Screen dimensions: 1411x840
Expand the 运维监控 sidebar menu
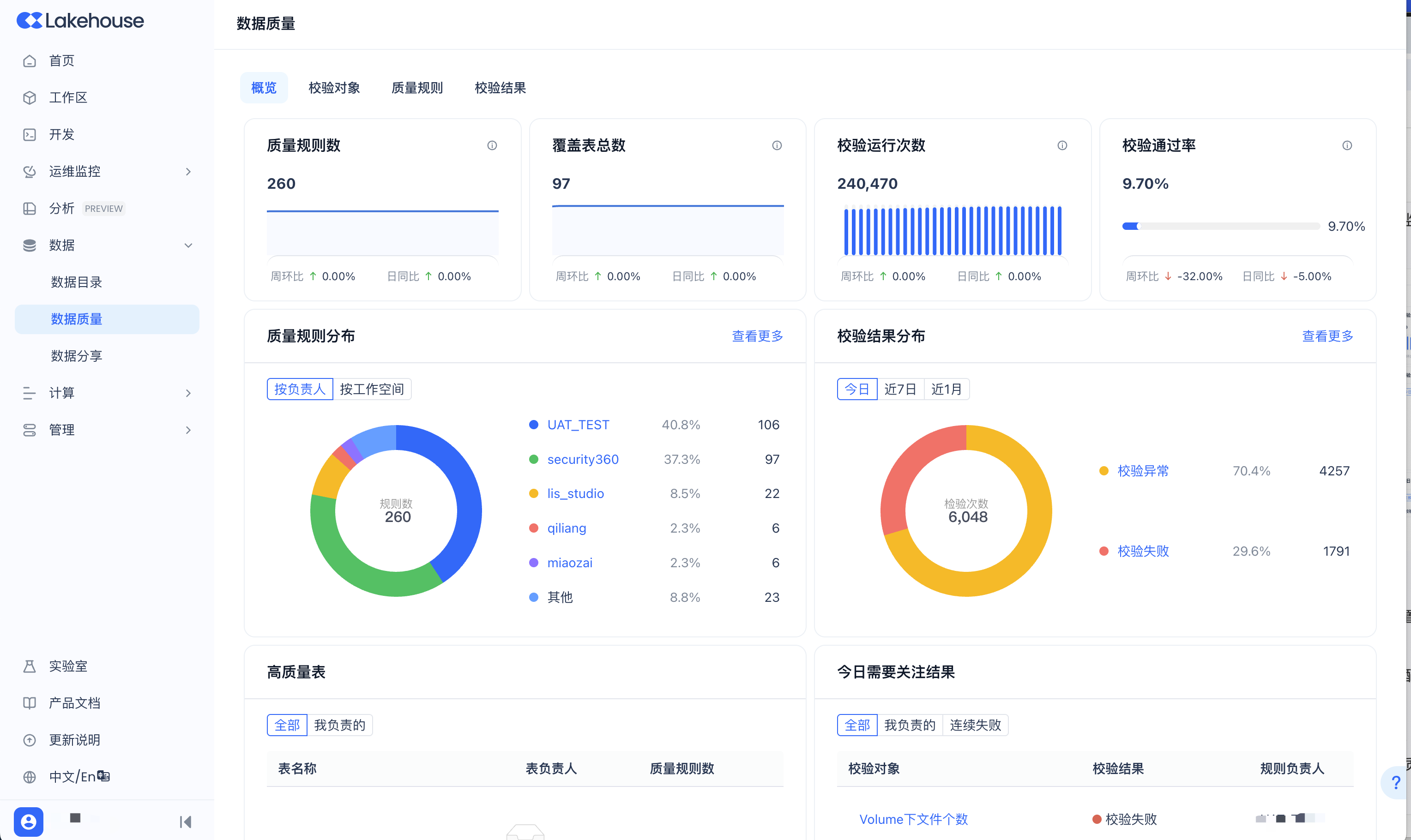click(188, 172)
